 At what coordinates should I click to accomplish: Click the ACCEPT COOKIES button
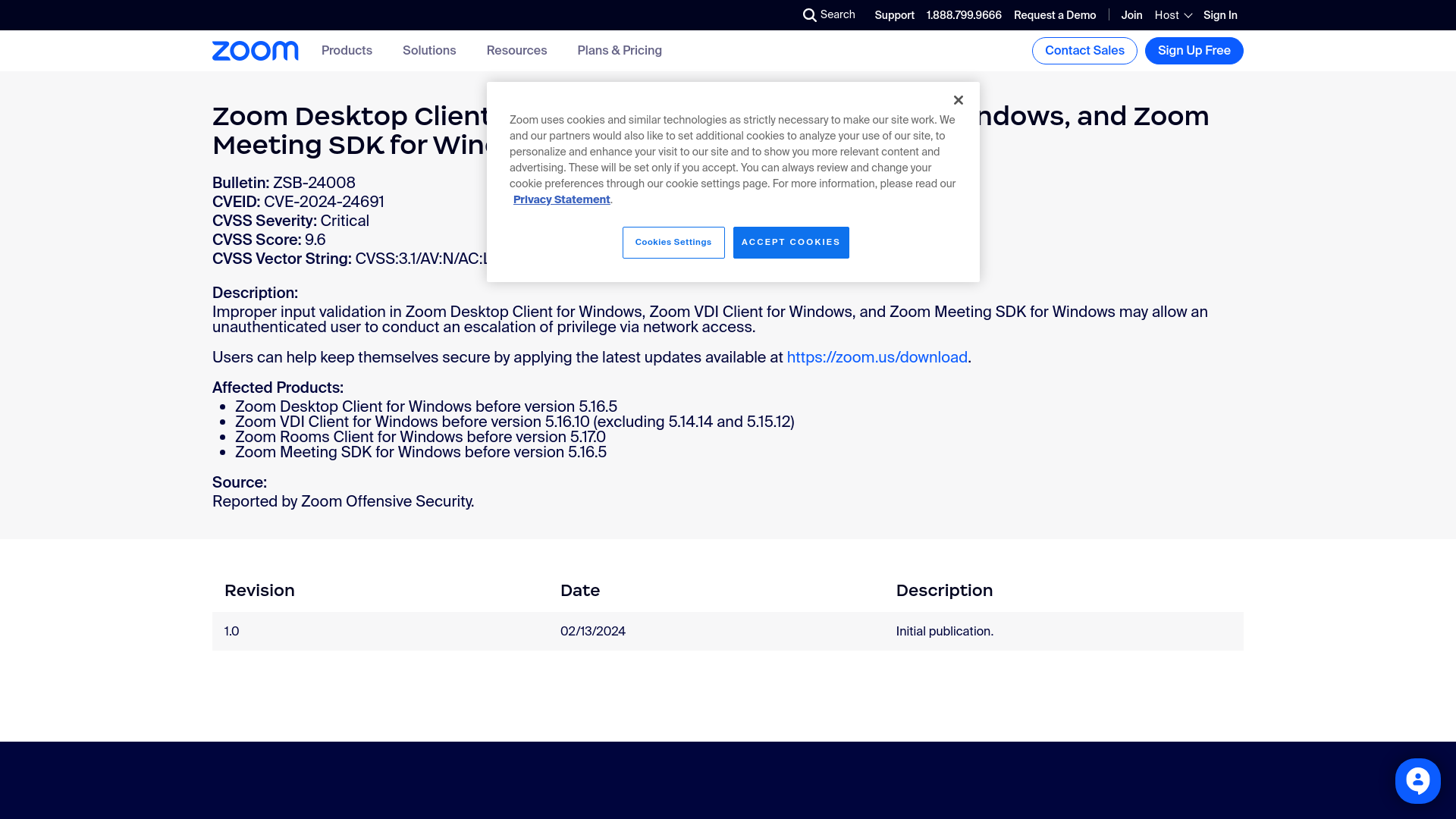coord(790,242)
